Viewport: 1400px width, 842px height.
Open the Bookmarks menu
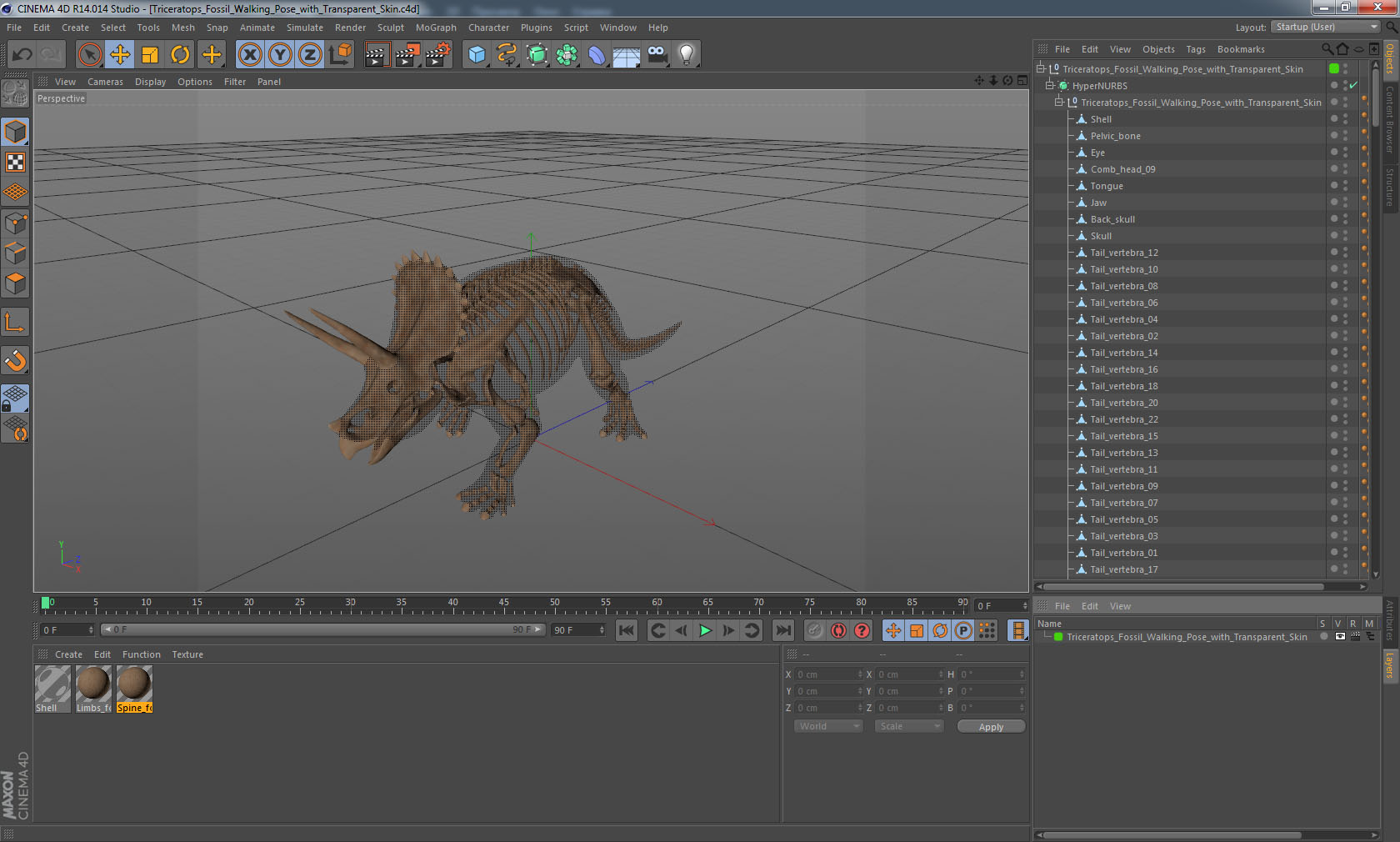1241,49
